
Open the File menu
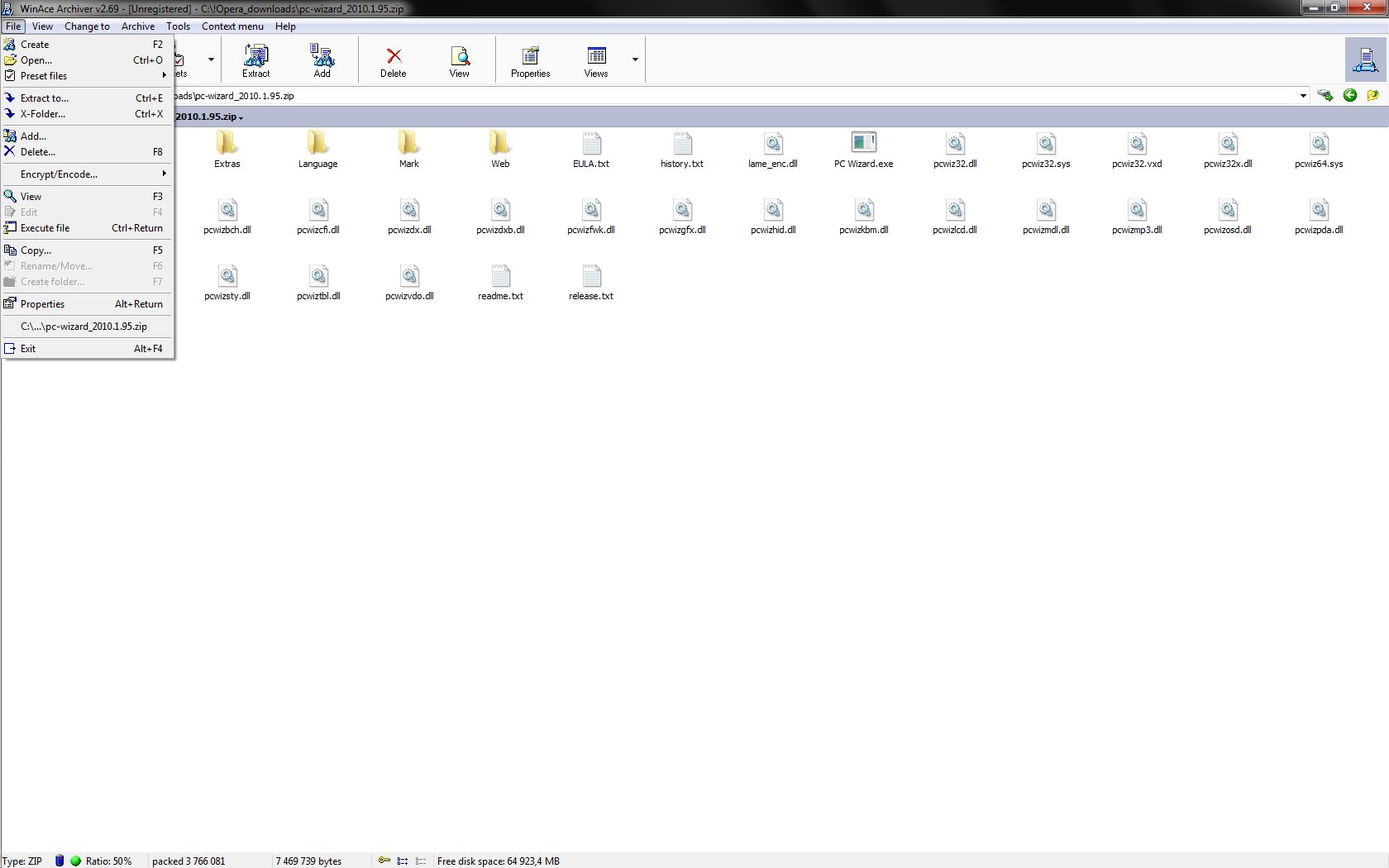[x=13, y=26]
